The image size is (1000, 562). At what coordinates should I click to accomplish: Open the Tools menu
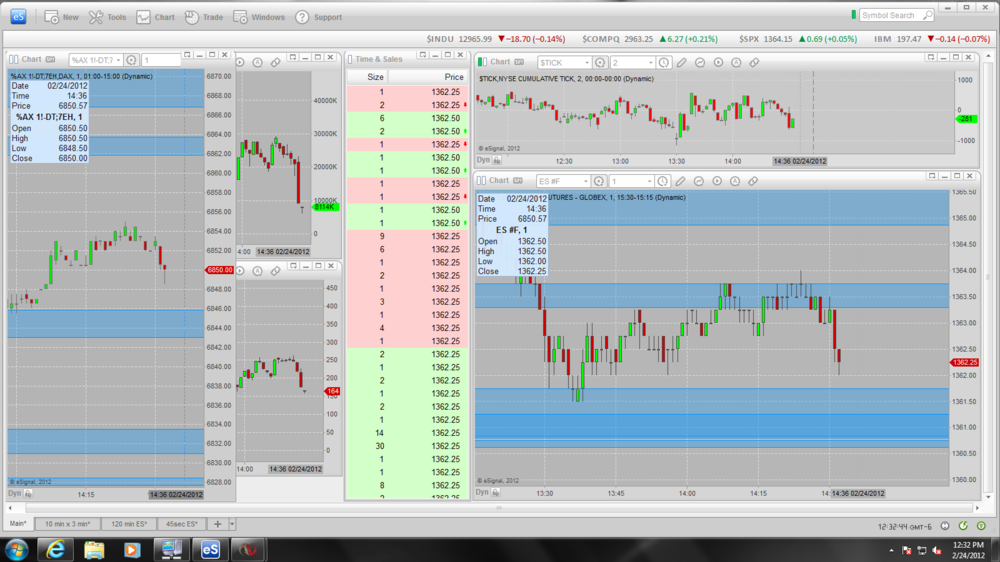coord(107,17)
